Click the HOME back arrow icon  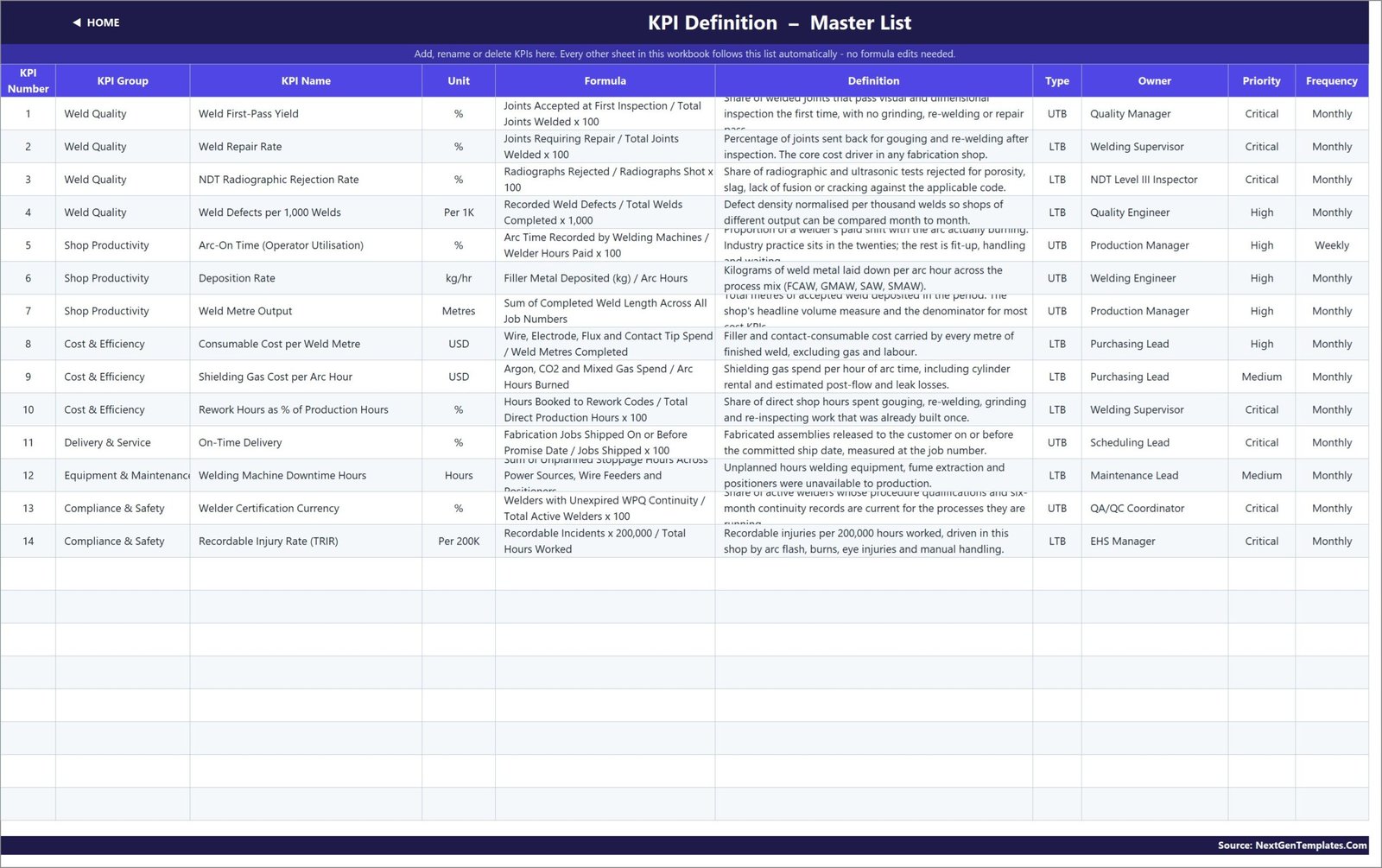click(77, 22)
